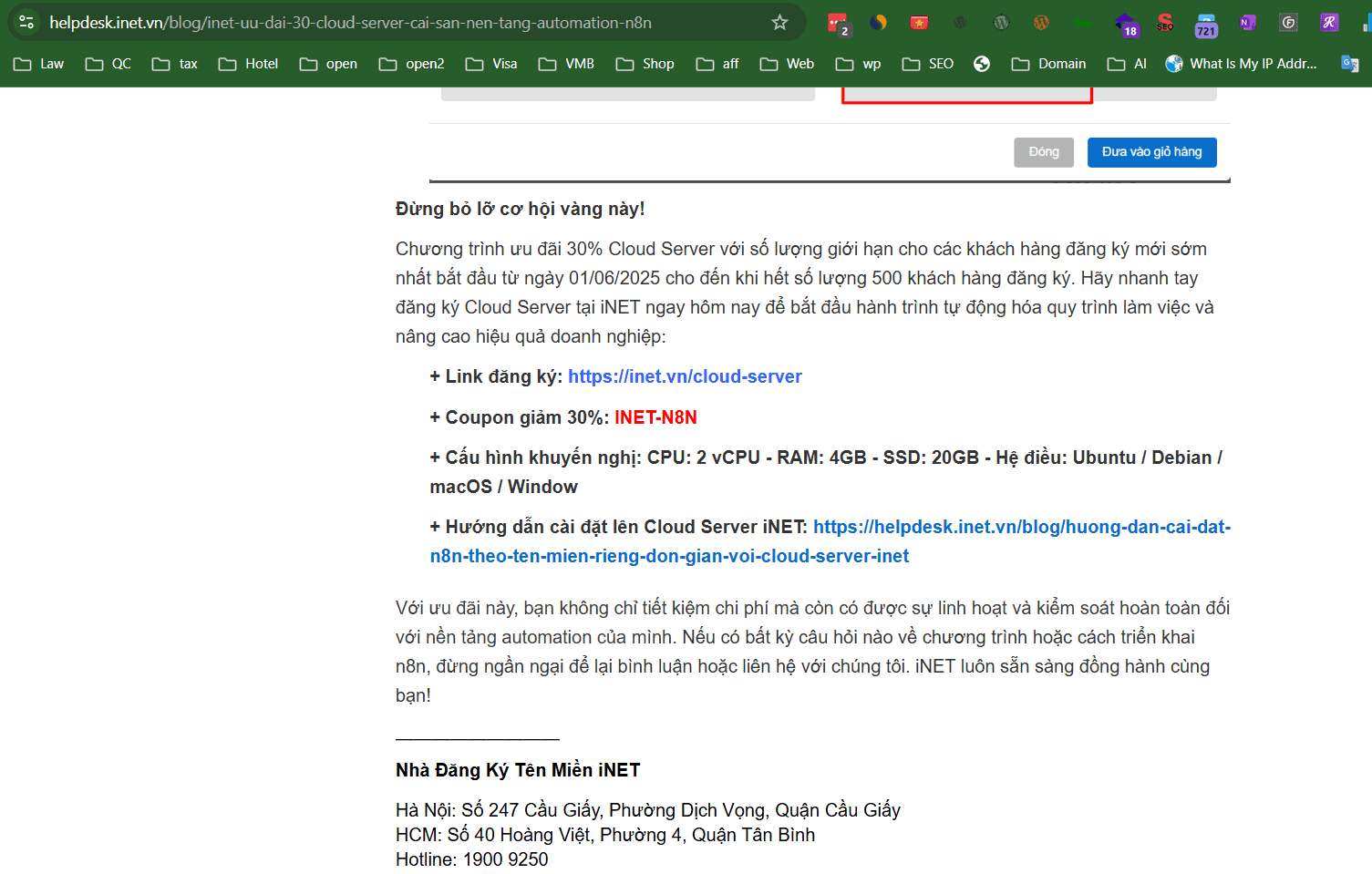The height and width of the screenshot is (874, 1372).
Task: Open the purple extension with badge 18
Action: [1127, 23]
